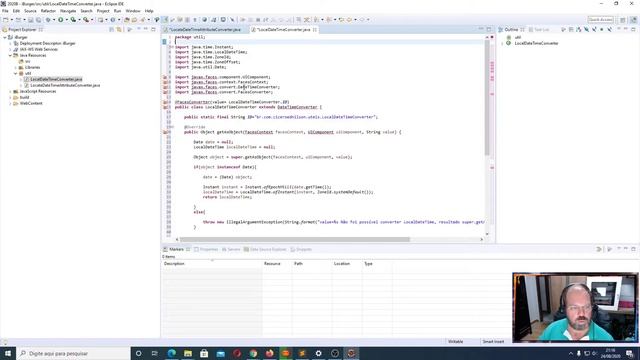The width and height of the screenshot is (640, 360).
Task: Click the Save All toolbar icon
Action: (38, 20)
